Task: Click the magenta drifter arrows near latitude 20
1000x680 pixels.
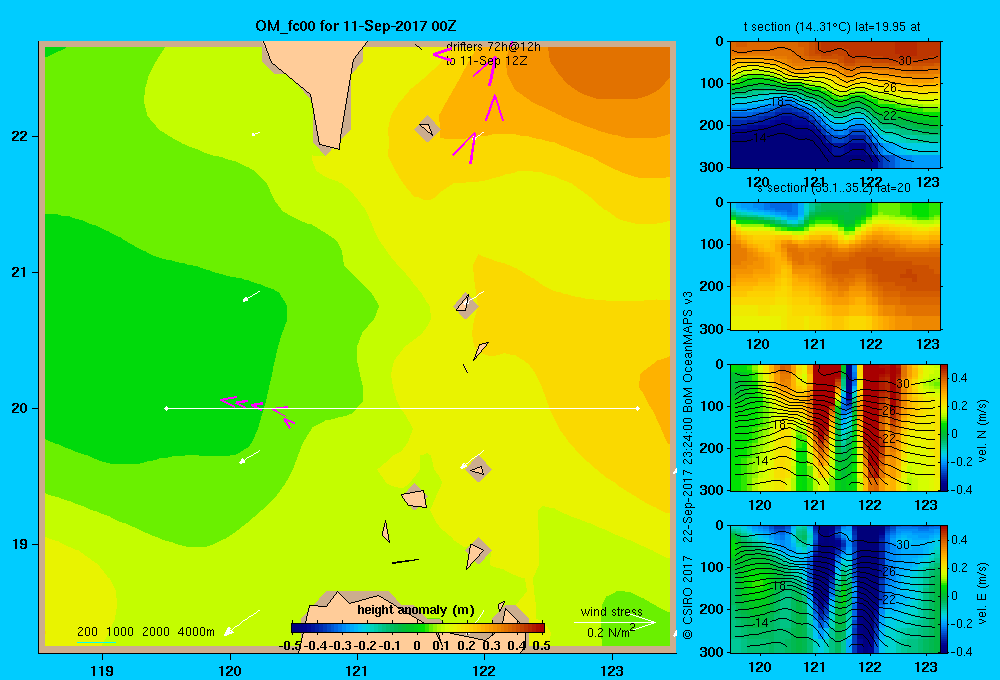Action: (258, 410)
